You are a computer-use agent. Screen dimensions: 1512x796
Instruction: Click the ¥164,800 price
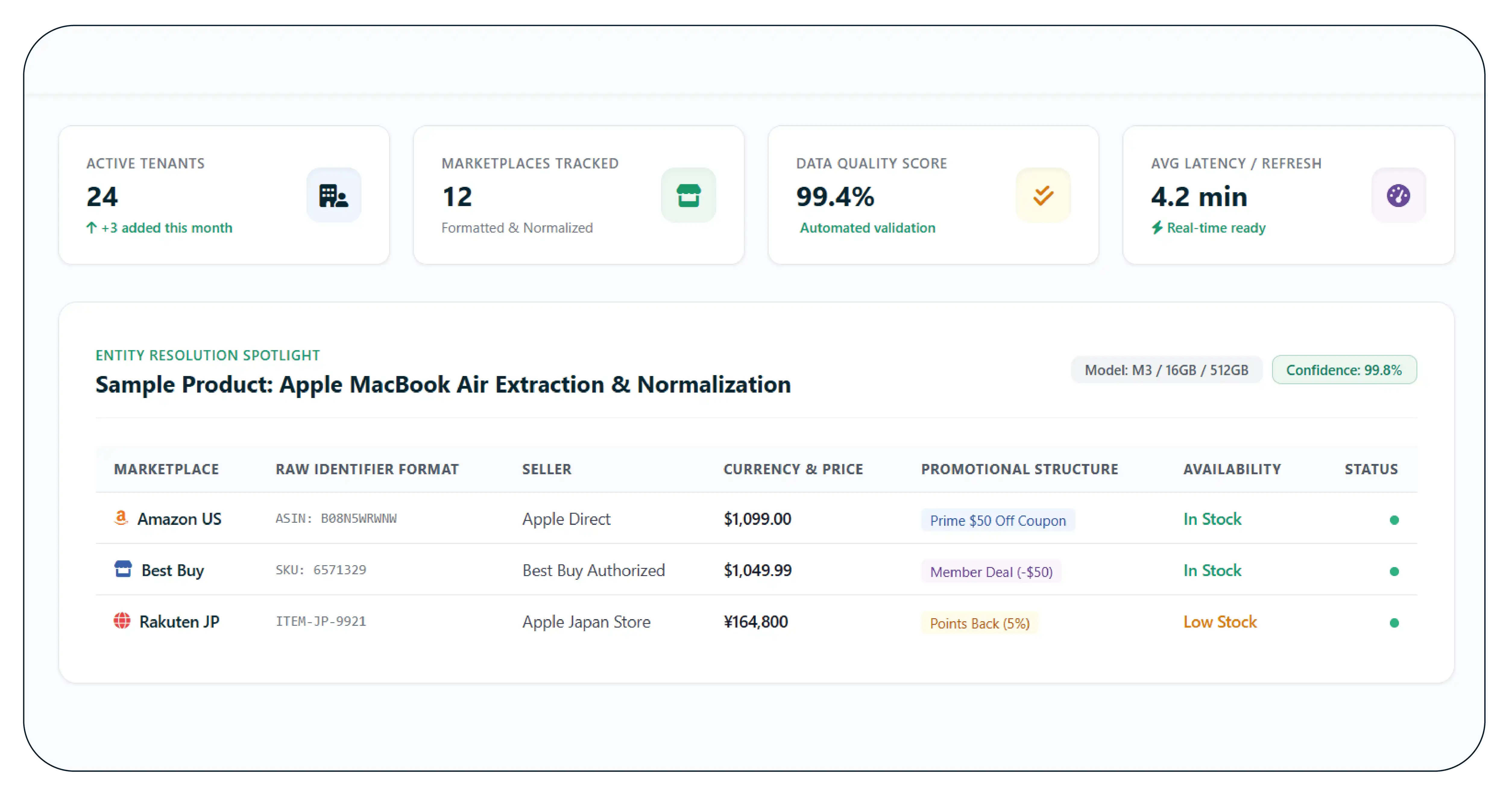point(756,622)
